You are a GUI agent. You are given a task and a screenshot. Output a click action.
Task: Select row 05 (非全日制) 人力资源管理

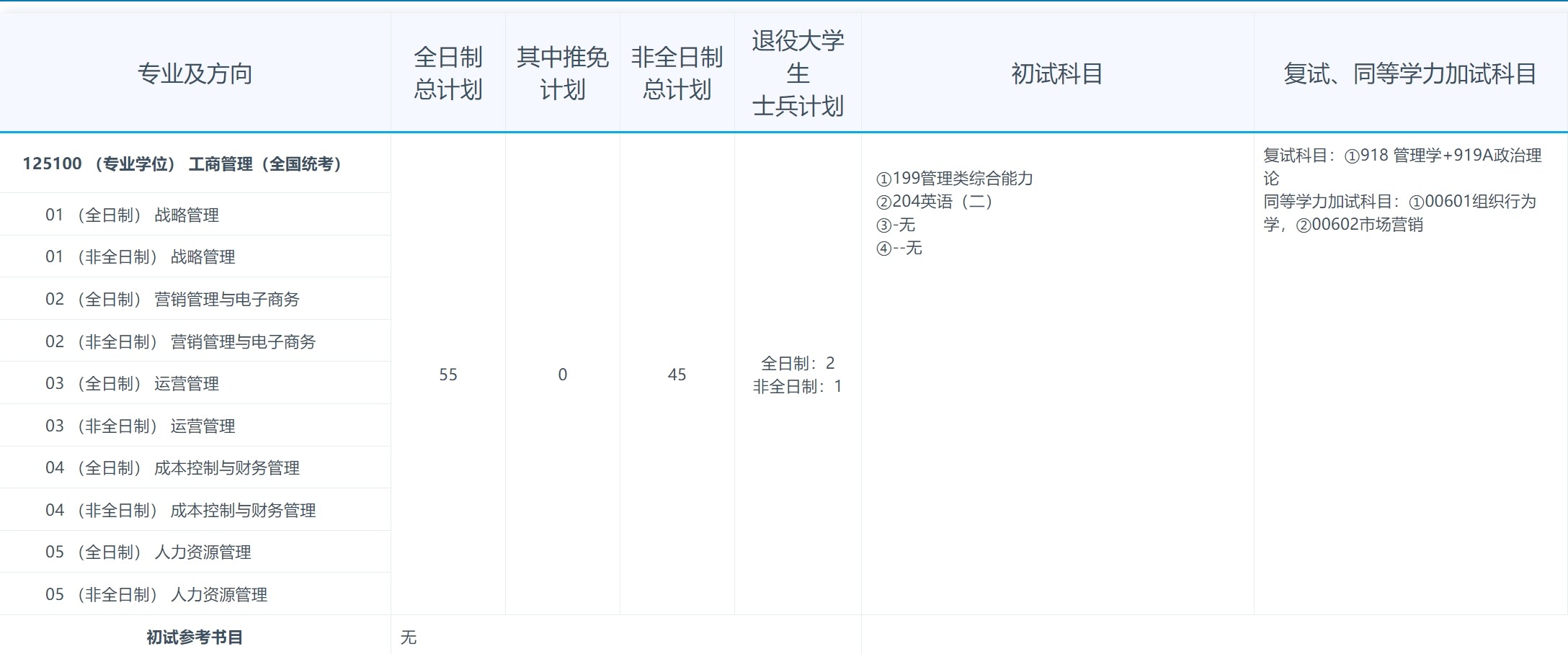(x=195, y=594)
